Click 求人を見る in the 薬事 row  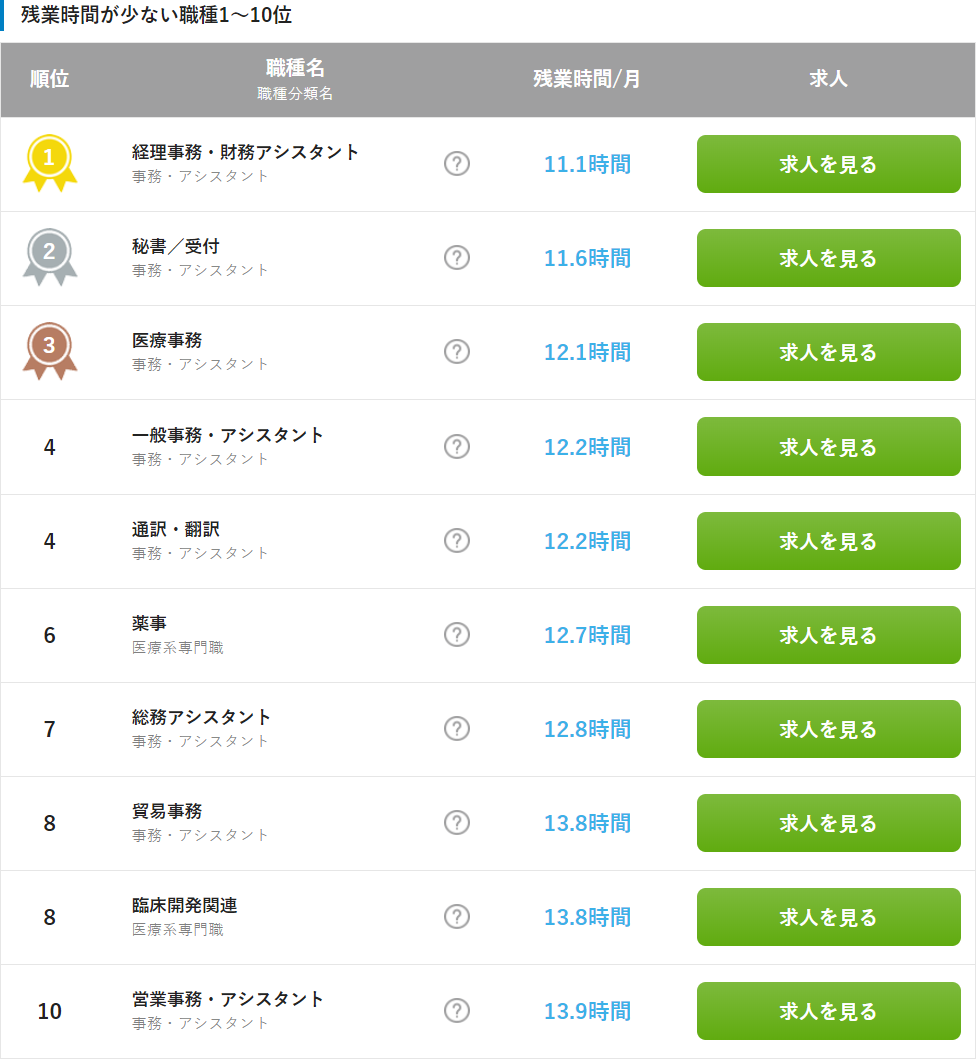tap(828, 635)
